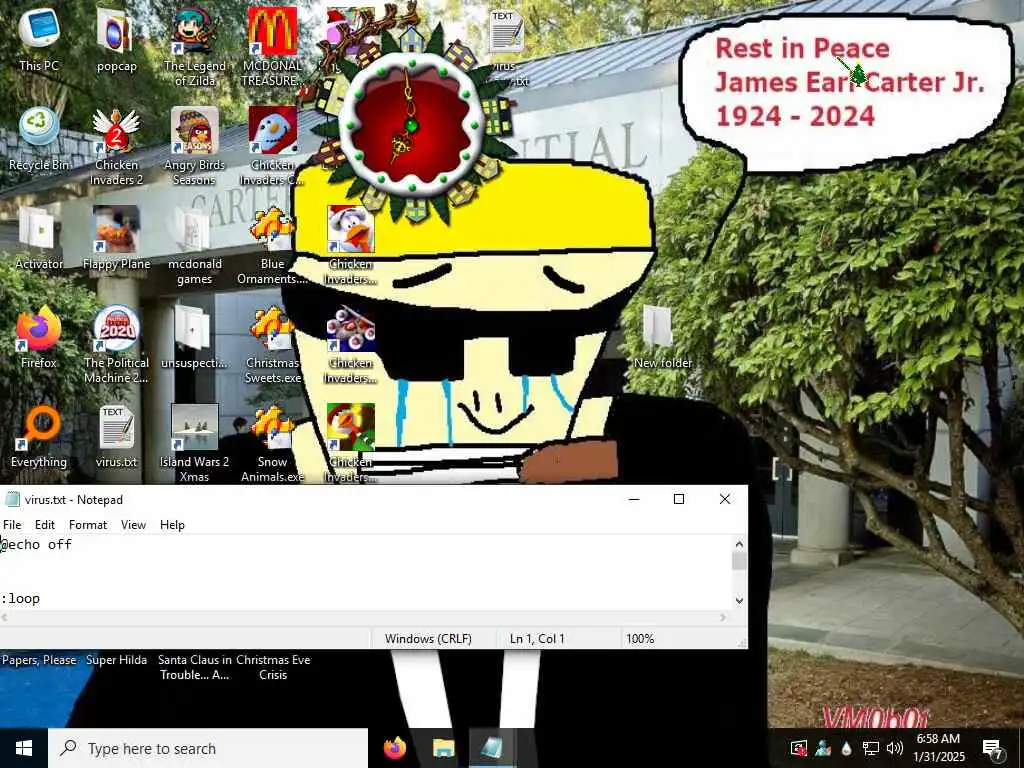
Task: Open the mcdonald games folder icon
Action: (x=194, y=245)
